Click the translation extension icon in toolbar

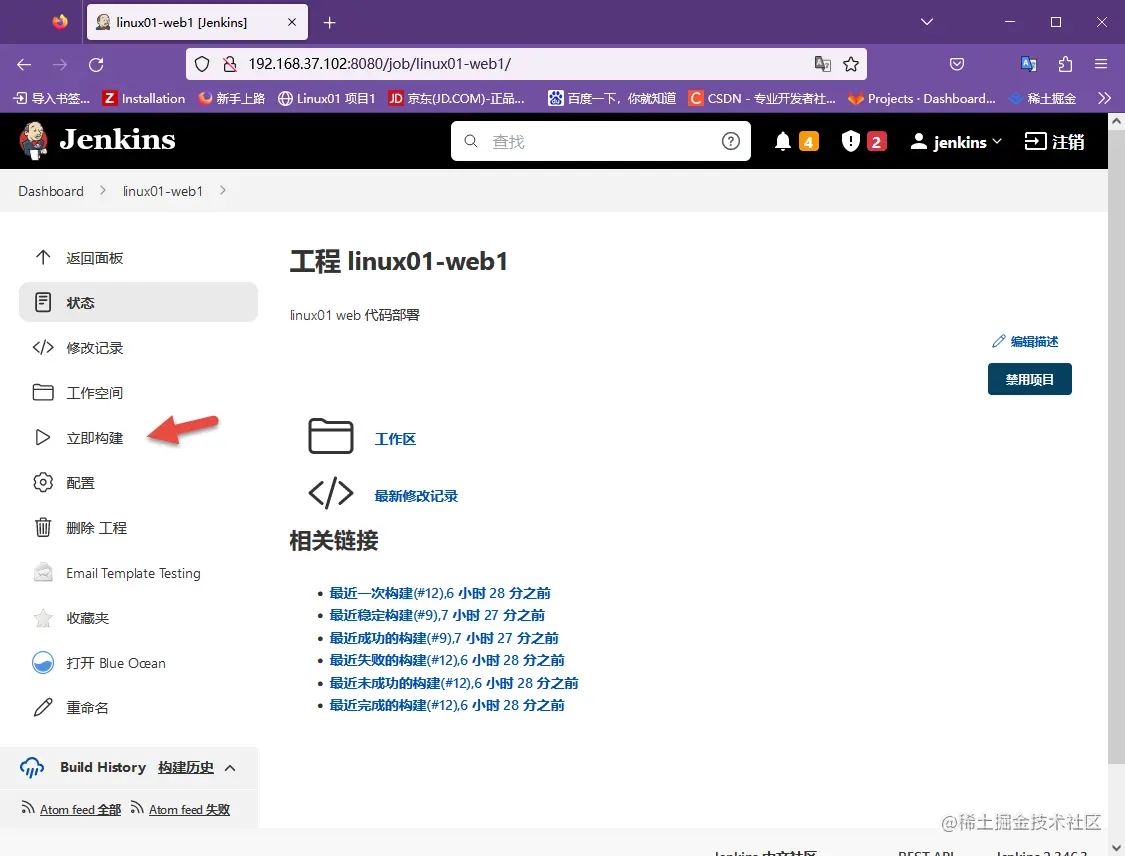coord(1029,64)
